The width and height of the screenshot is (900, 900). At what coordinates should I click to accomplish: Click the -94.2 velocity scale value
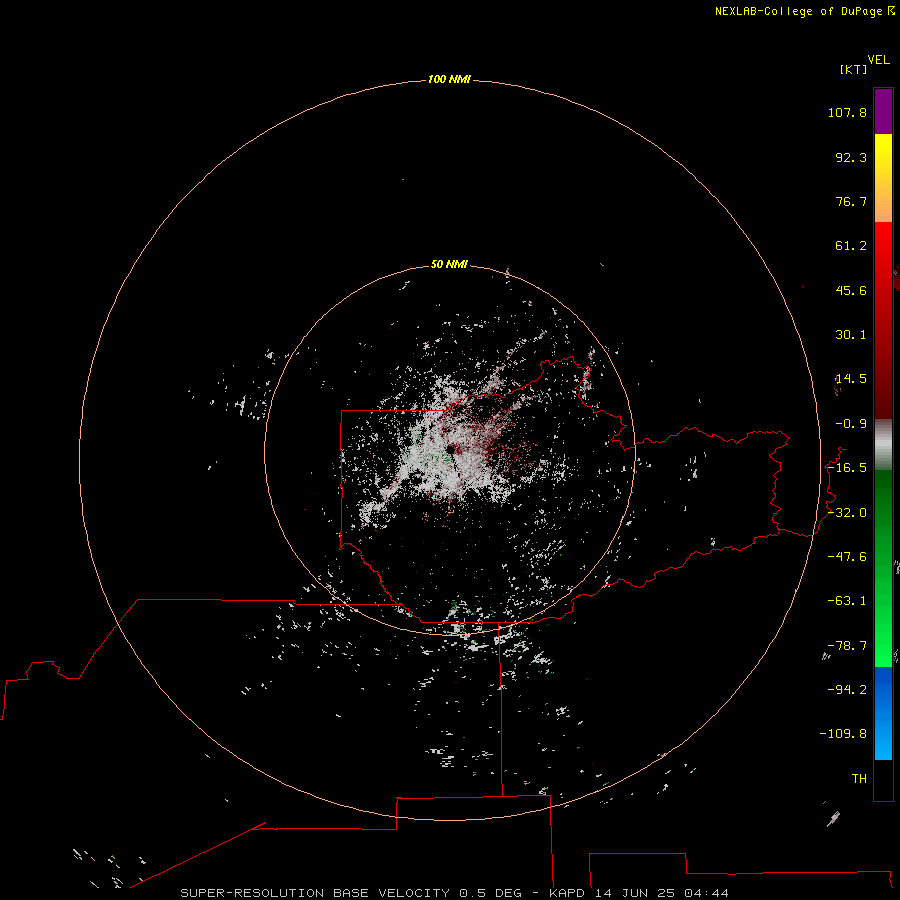point(847,689)
